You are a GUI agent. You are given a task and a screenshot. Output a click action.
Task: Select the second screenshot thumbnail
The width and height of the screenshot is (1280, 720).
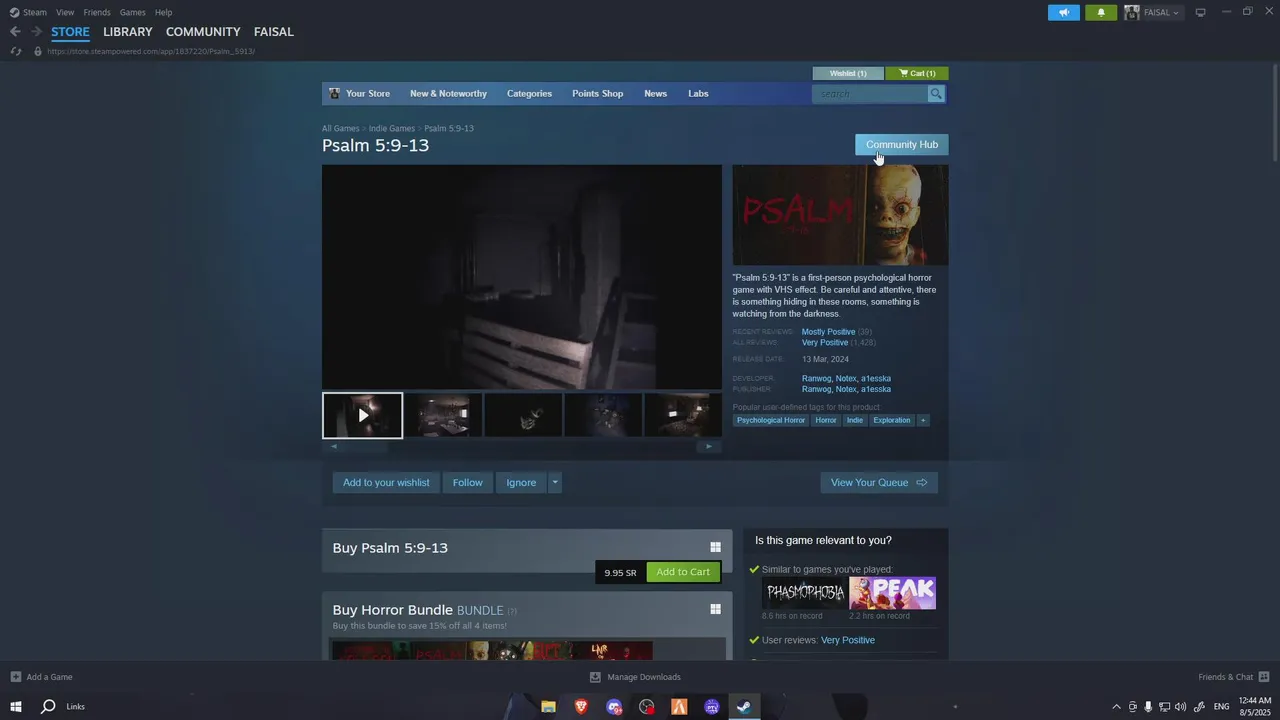click(x=443, y=415)
